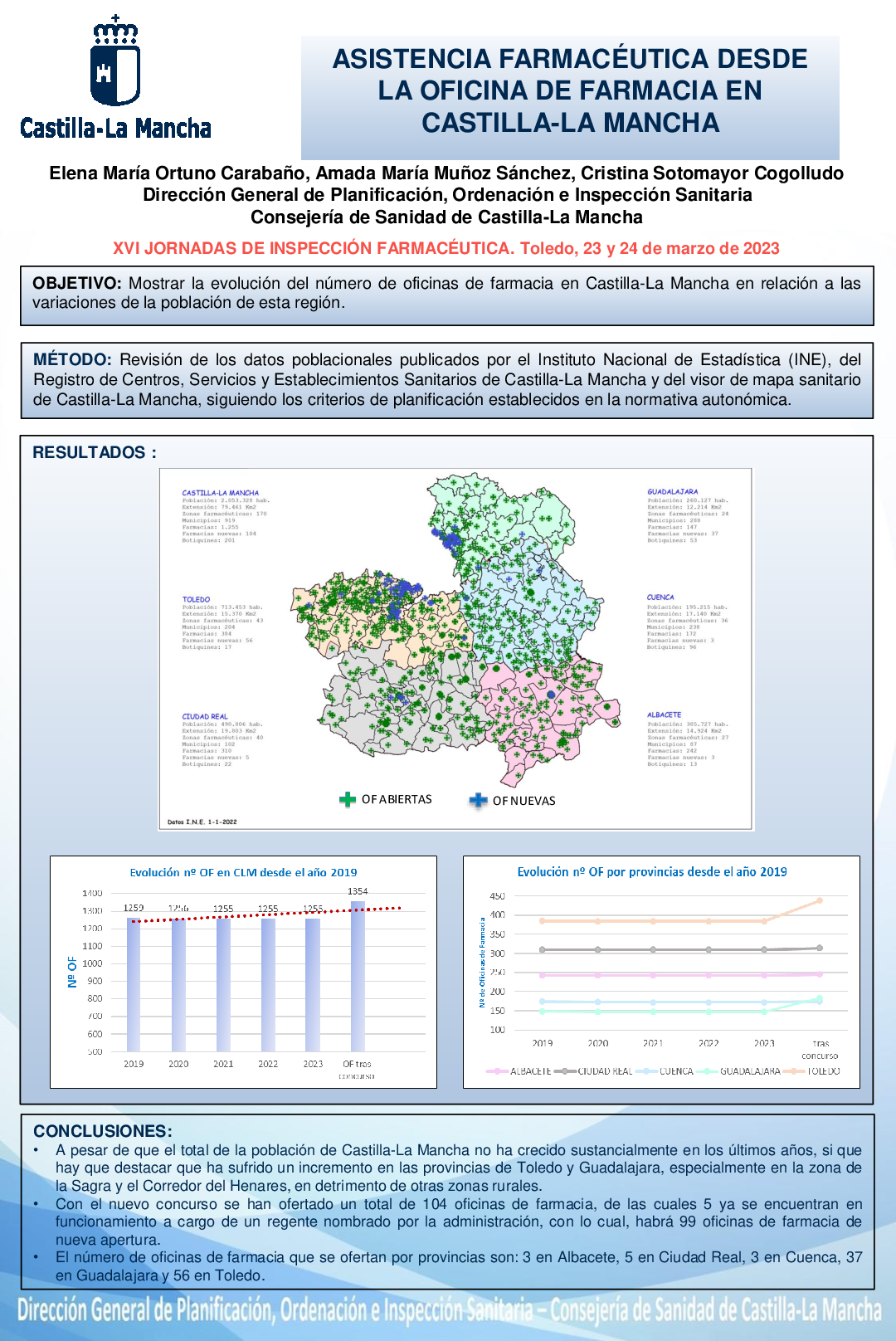The image size is (896, 1341).
Task: Click the tallest bar labeled 1354
Action: pyautogui.click(x=358, y=976)
